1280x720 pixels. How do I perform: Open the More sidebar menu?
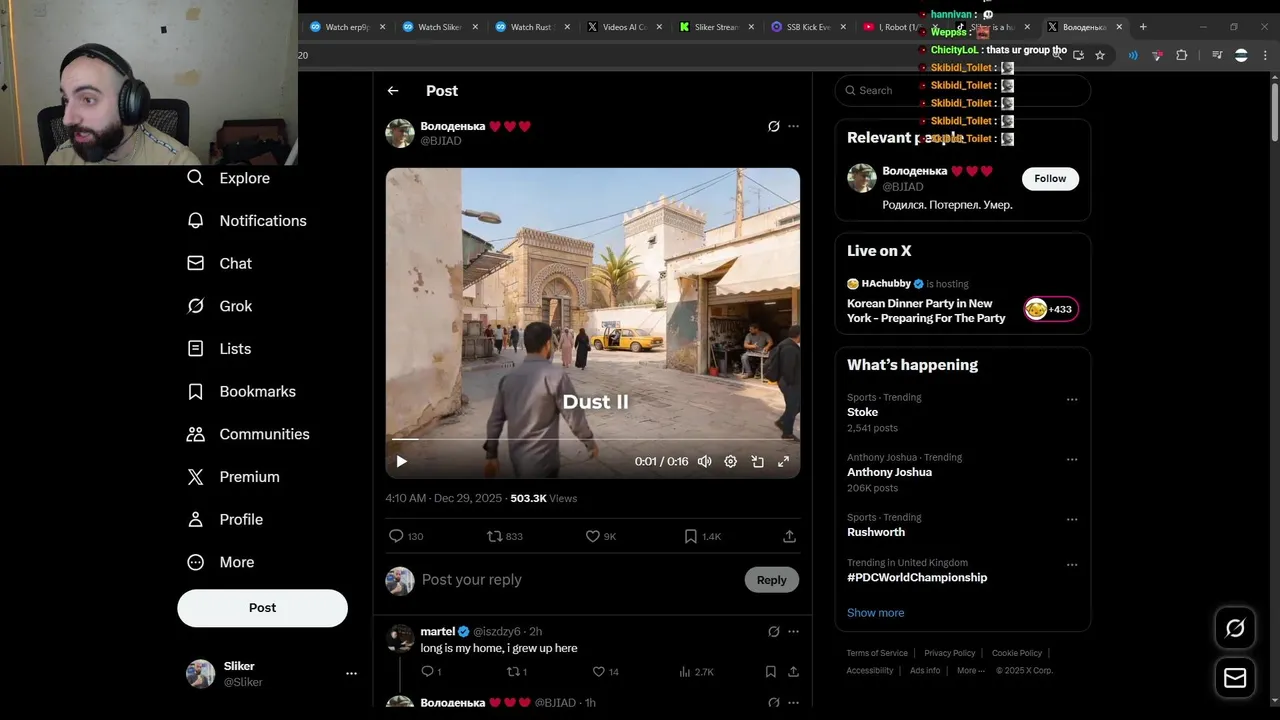[221, 562]
